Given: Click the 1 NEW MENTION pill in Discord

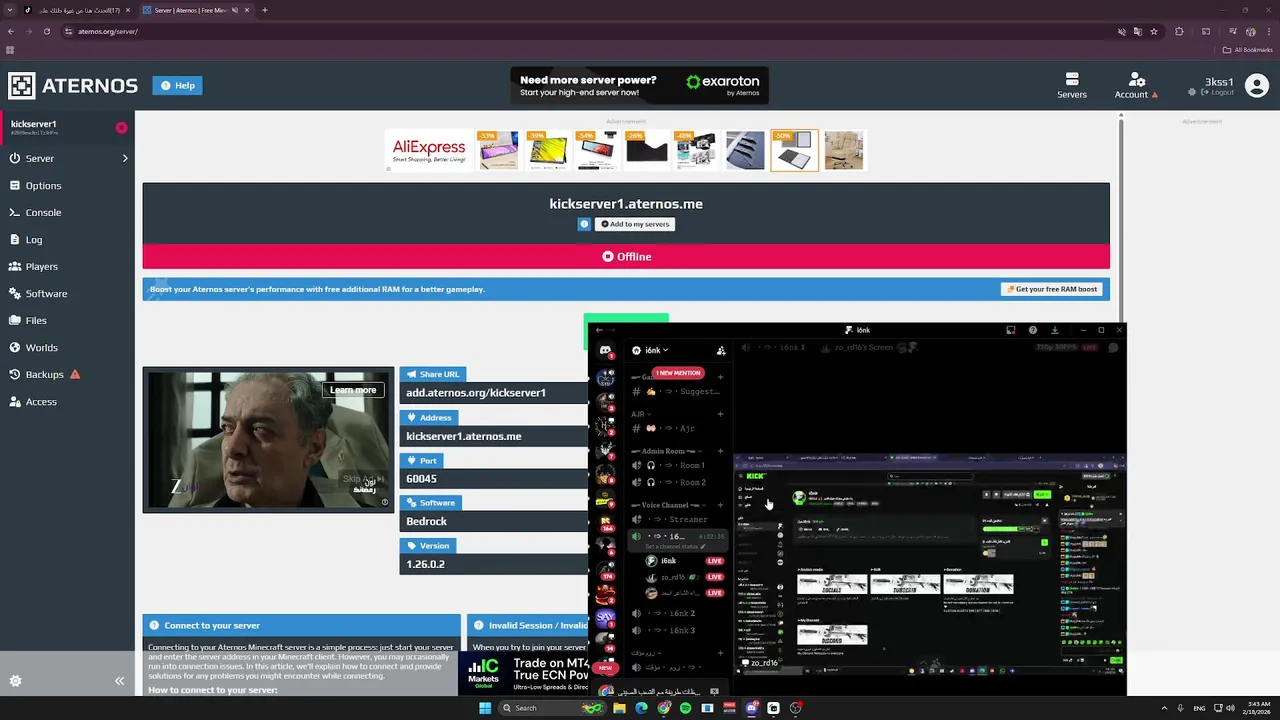Looking at the screenshot, I should coord(678,373).
